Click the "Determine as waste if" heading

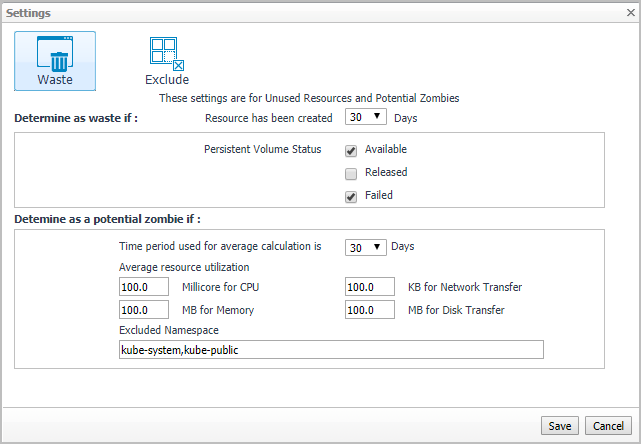pos(76,118)
